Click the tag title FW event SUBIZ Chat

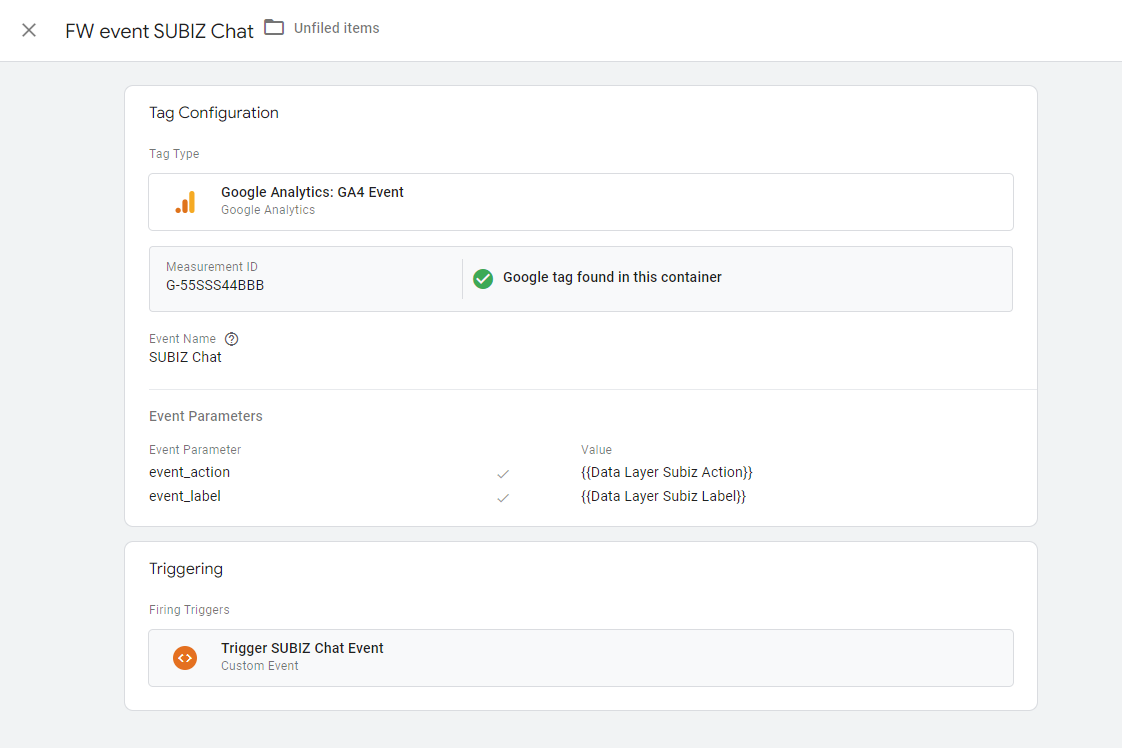pyautogui.click(x=159, y=31)
